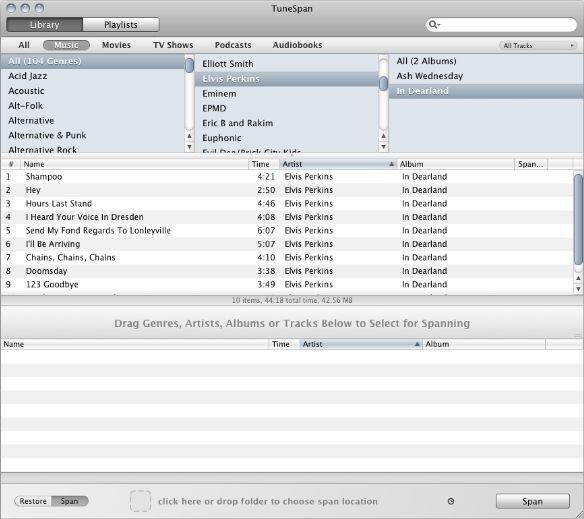Click the Album header in spanning list
This screenshot has height=519, width=584.
pyautogui.click(x=484, y=344)
